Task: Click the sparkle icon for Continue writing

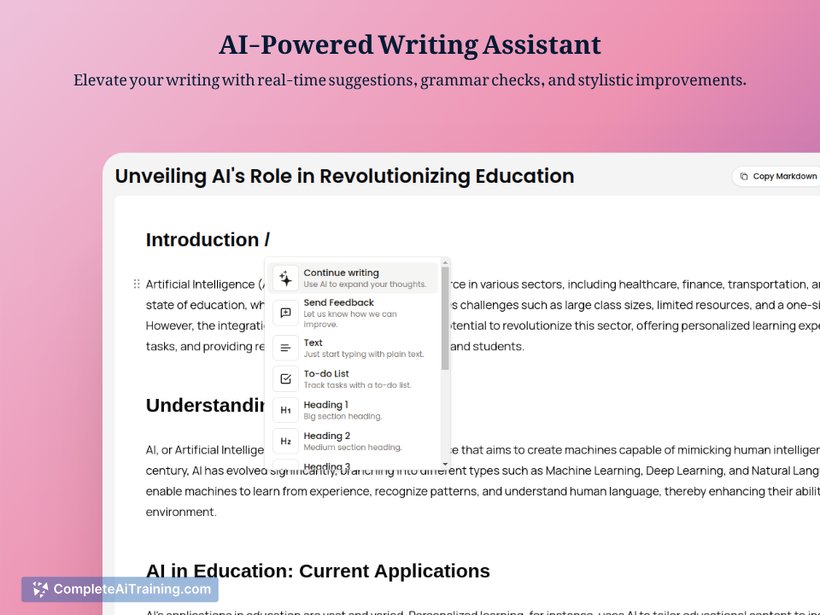Action: [285, 278]
